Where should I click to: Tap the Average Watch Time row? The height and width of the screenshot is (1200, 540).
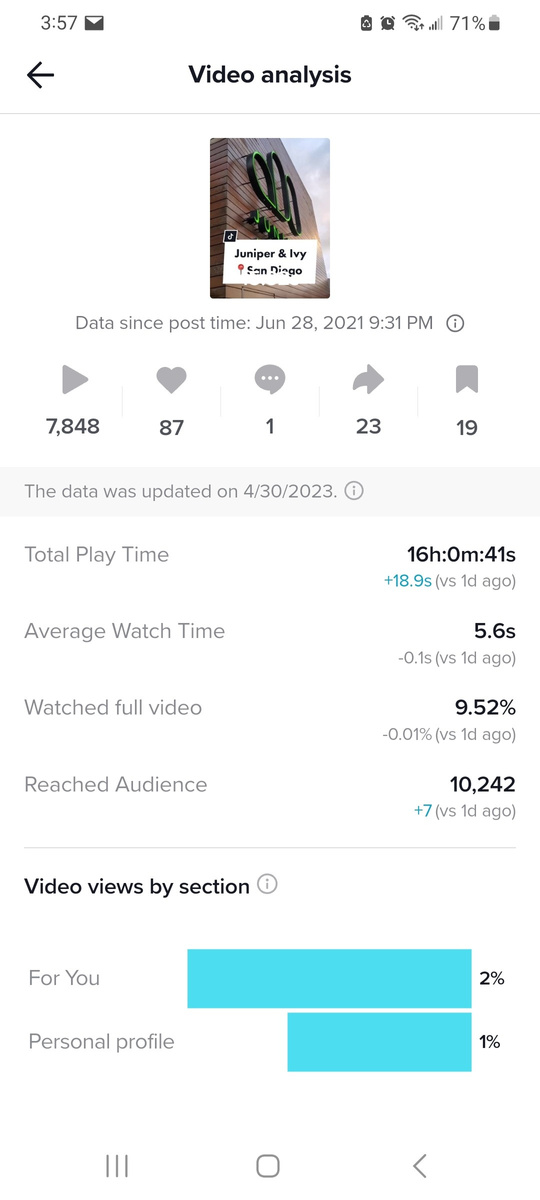tap(270, 643)
